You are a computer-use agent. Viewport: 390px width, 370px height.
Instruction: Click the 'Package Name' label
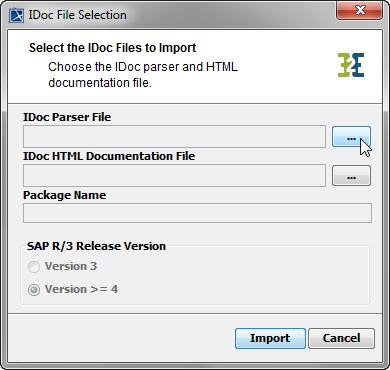coord(64,195)
